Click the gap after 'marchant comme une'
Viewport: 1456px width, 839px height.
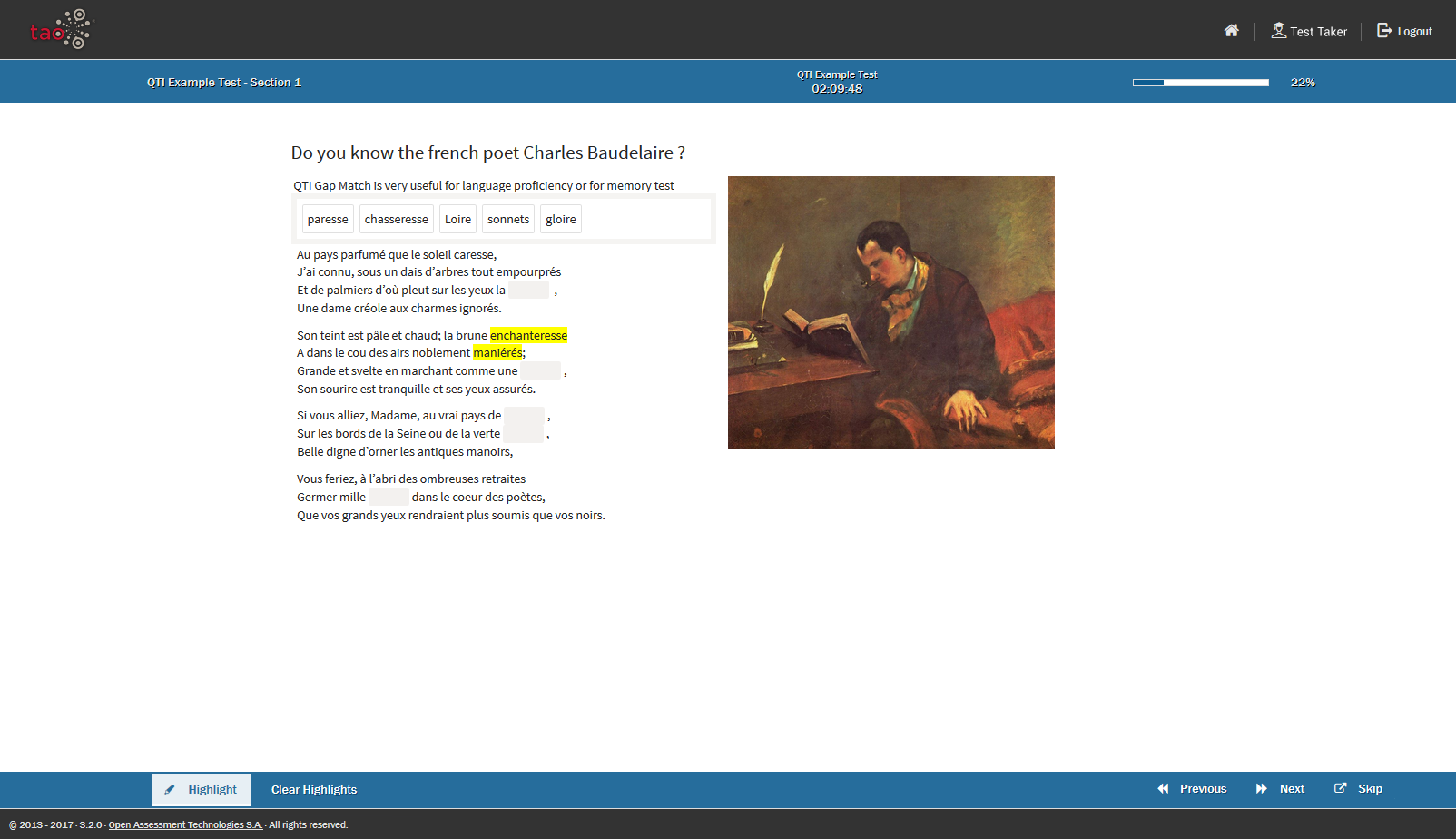541,370
